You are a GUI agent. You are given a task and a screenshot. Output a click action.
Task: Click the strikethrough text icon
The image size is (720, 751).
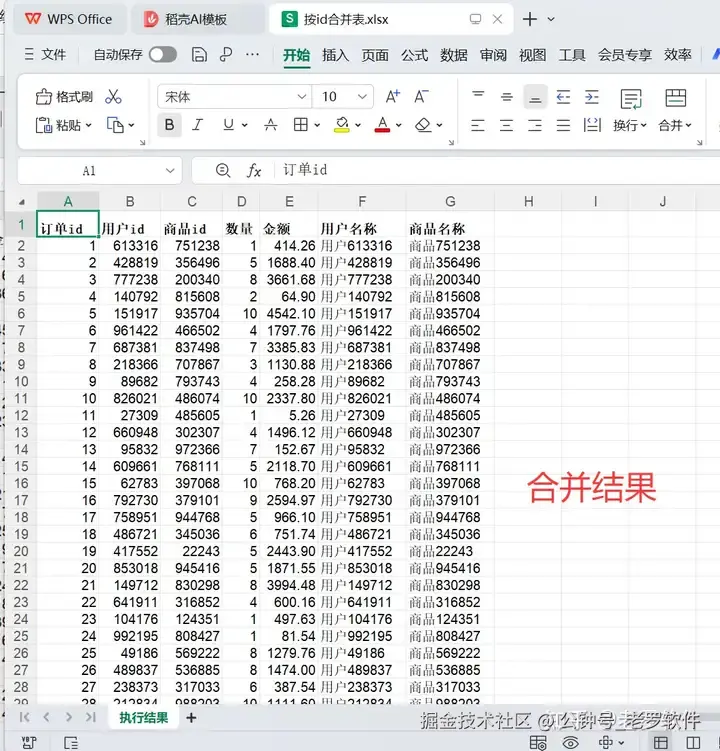pos(271,125)
